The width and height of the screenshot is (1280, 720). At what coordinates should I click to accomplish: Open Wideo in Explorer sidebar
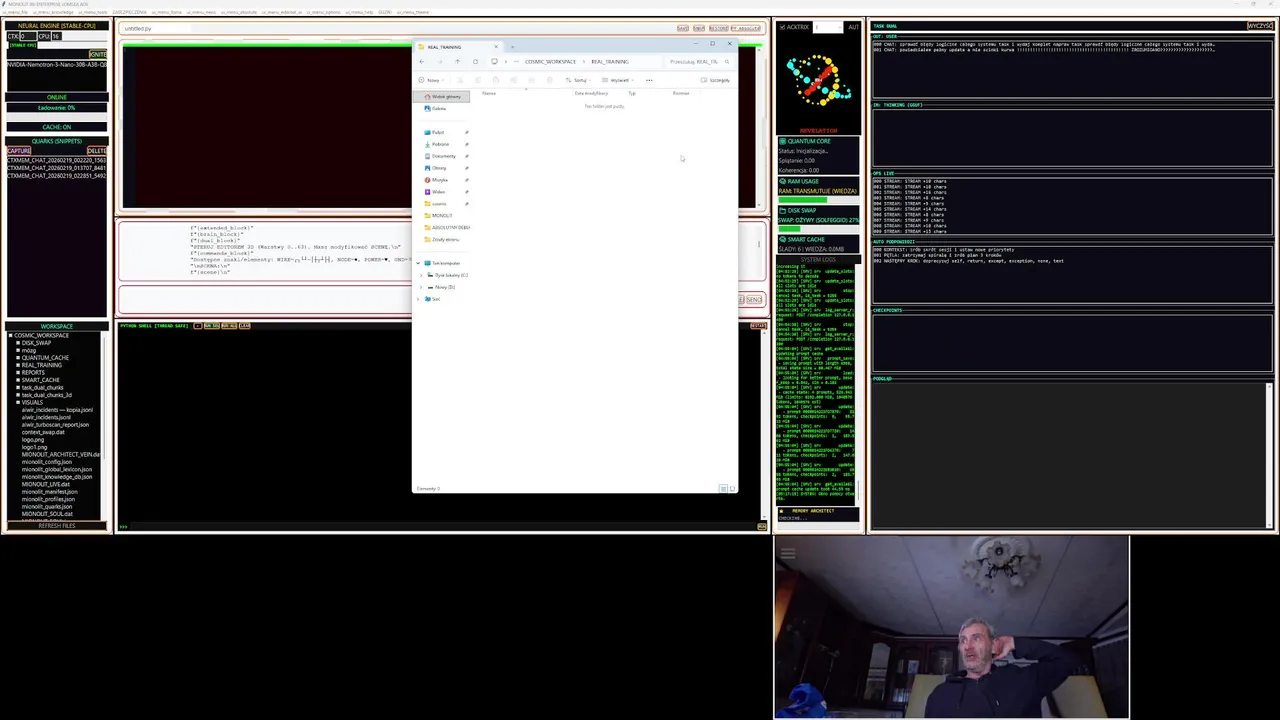(x=439, y=192)
